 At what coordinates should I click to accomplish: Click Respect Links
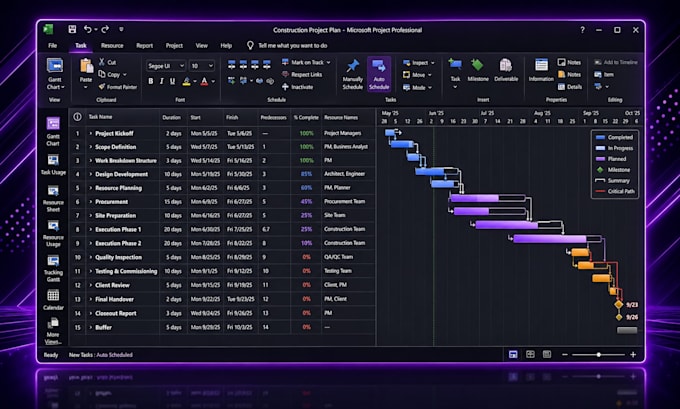(x=302, y=75)
